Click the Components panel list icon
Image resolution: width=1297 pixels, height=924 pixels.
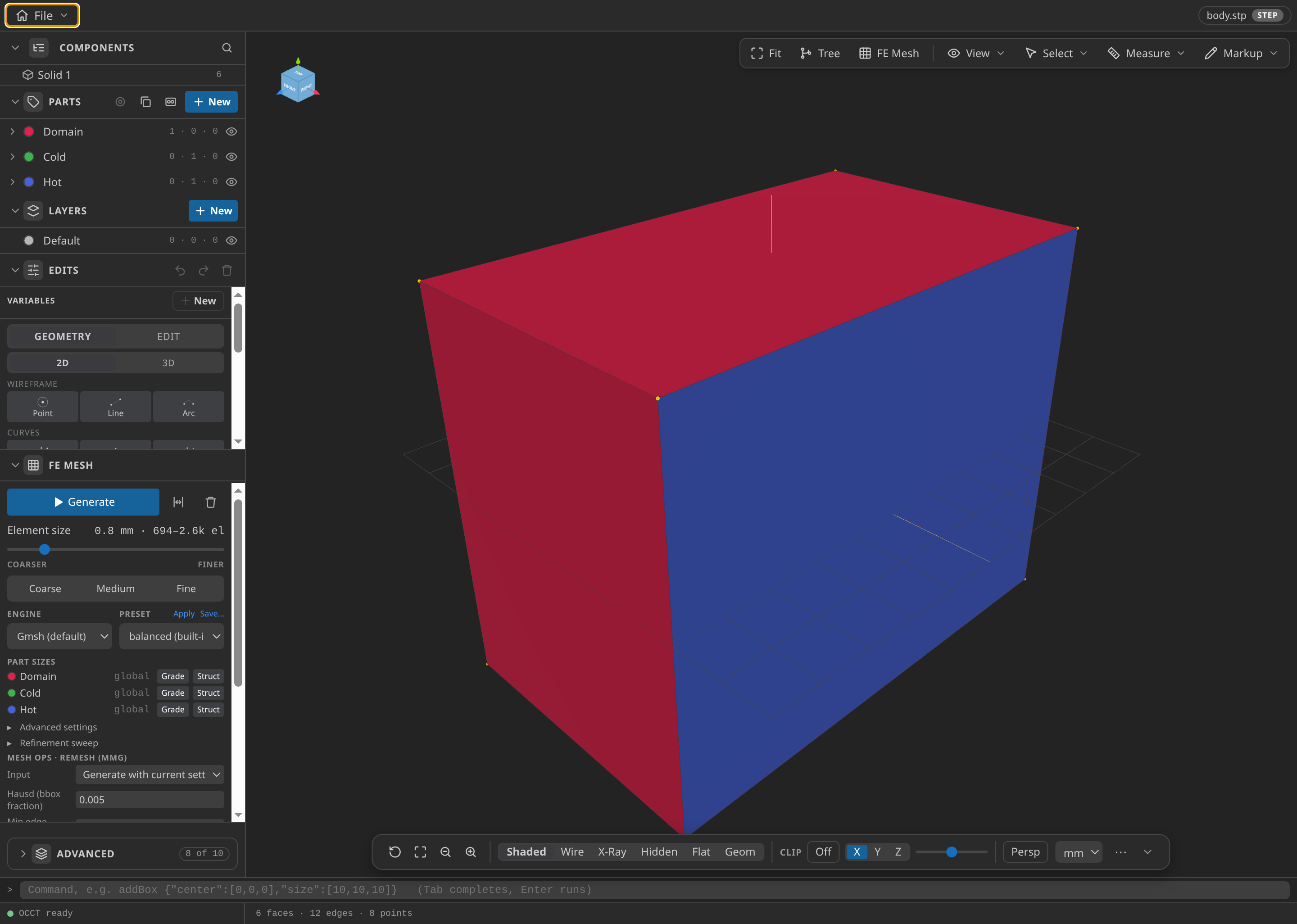(39, 48)
